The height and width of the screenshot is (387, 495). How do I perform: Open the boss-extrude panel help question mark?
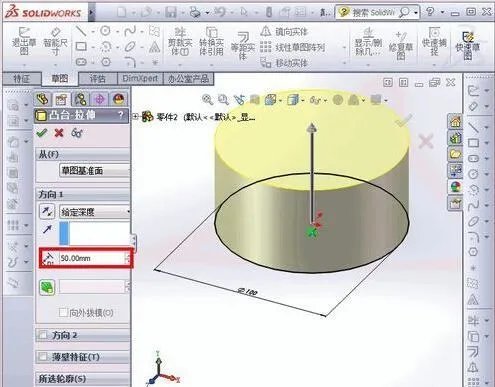pos(121,115)
